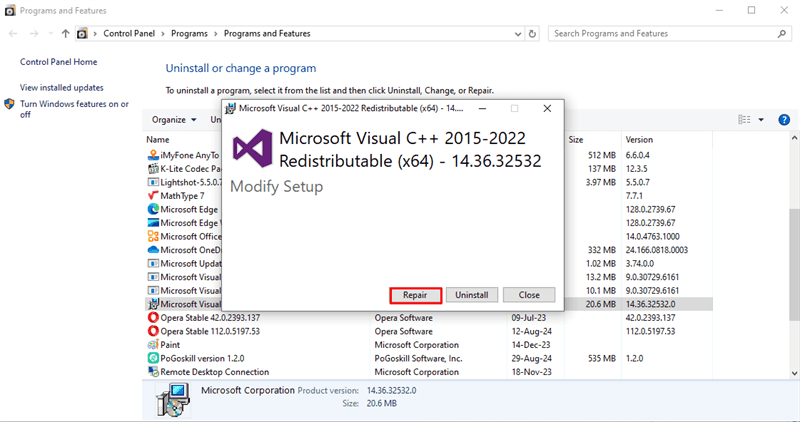Click the change view icon
The width and height of the screenshot is (800, 422).
[x=744, y=120]
